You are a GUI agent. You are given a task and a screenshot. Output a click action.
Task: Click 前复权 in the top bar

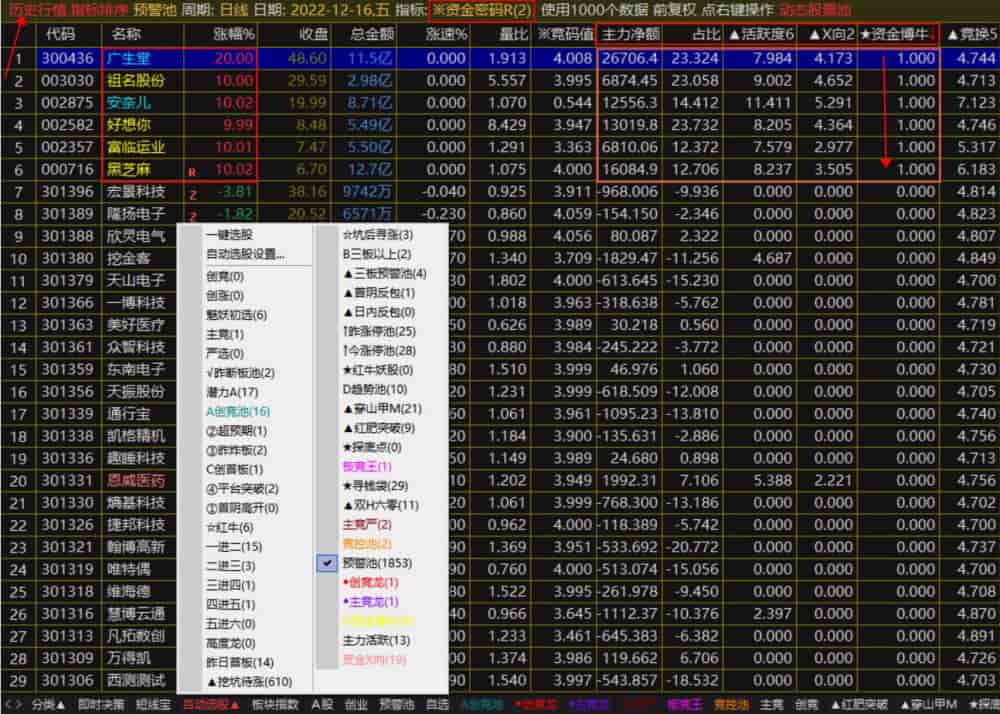coord(676,10)
